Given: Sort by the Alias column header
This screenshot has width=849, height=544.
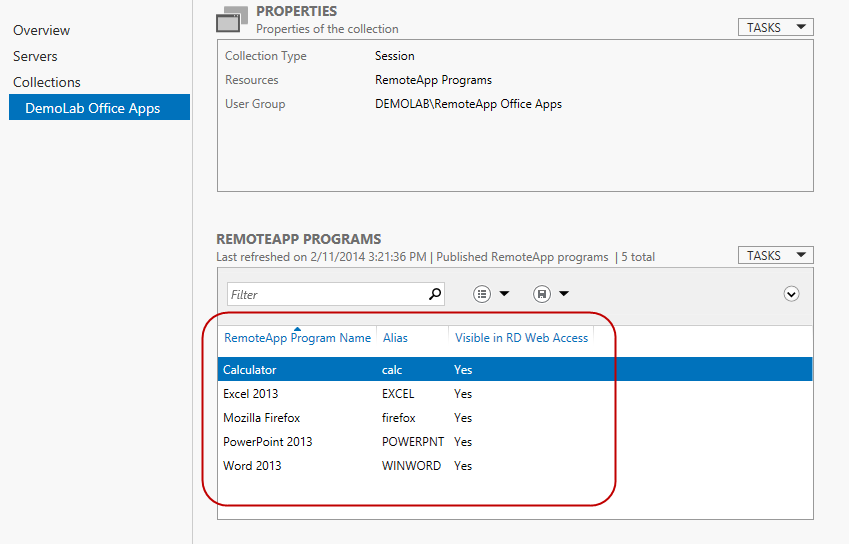Looking at the screenshot, I should coord(395,338).
